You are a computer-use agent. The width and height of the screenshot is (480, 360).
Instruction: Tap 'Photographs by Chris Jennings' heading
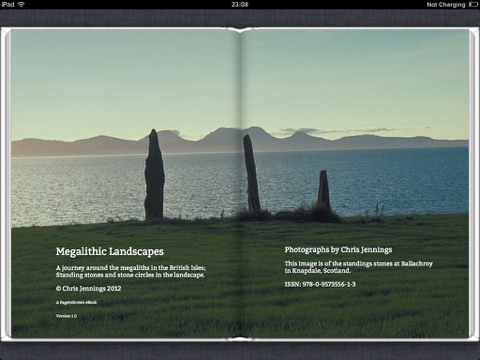coord(338,250)
